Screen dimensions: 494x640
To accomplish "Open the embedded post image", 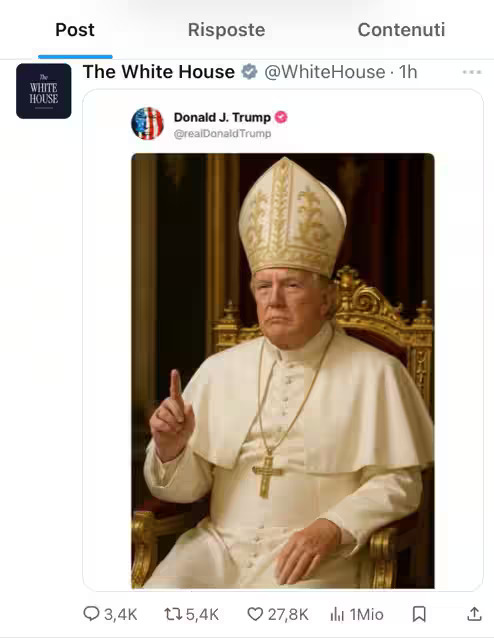I will click(283, 371).
